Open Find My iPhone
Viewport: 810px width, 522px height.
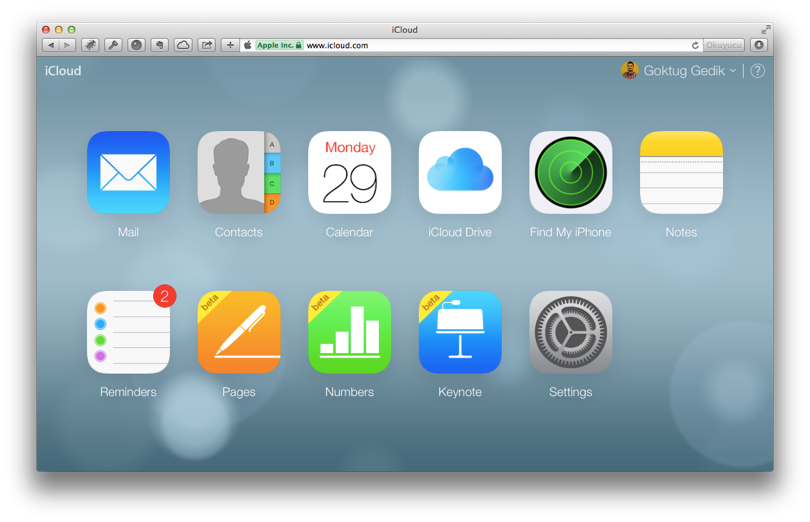[570, 172]
